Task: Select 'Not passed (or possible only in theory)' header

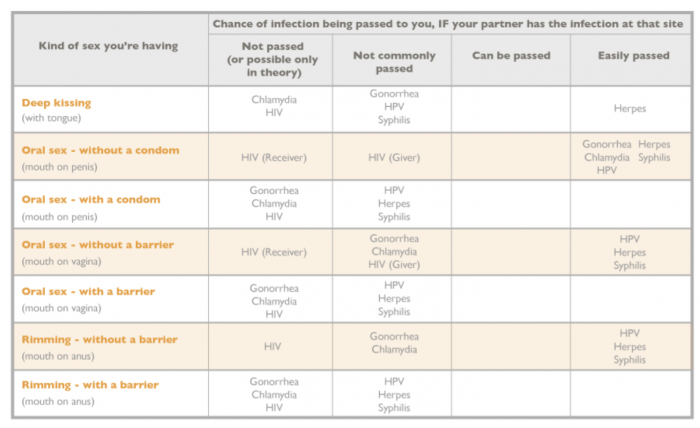Action: click(x=274, y=61)
